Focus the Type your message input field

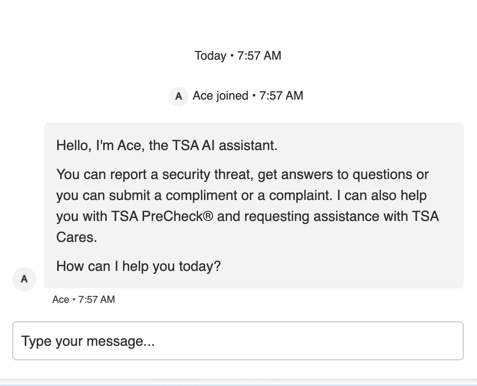click(x=238, y=341)
